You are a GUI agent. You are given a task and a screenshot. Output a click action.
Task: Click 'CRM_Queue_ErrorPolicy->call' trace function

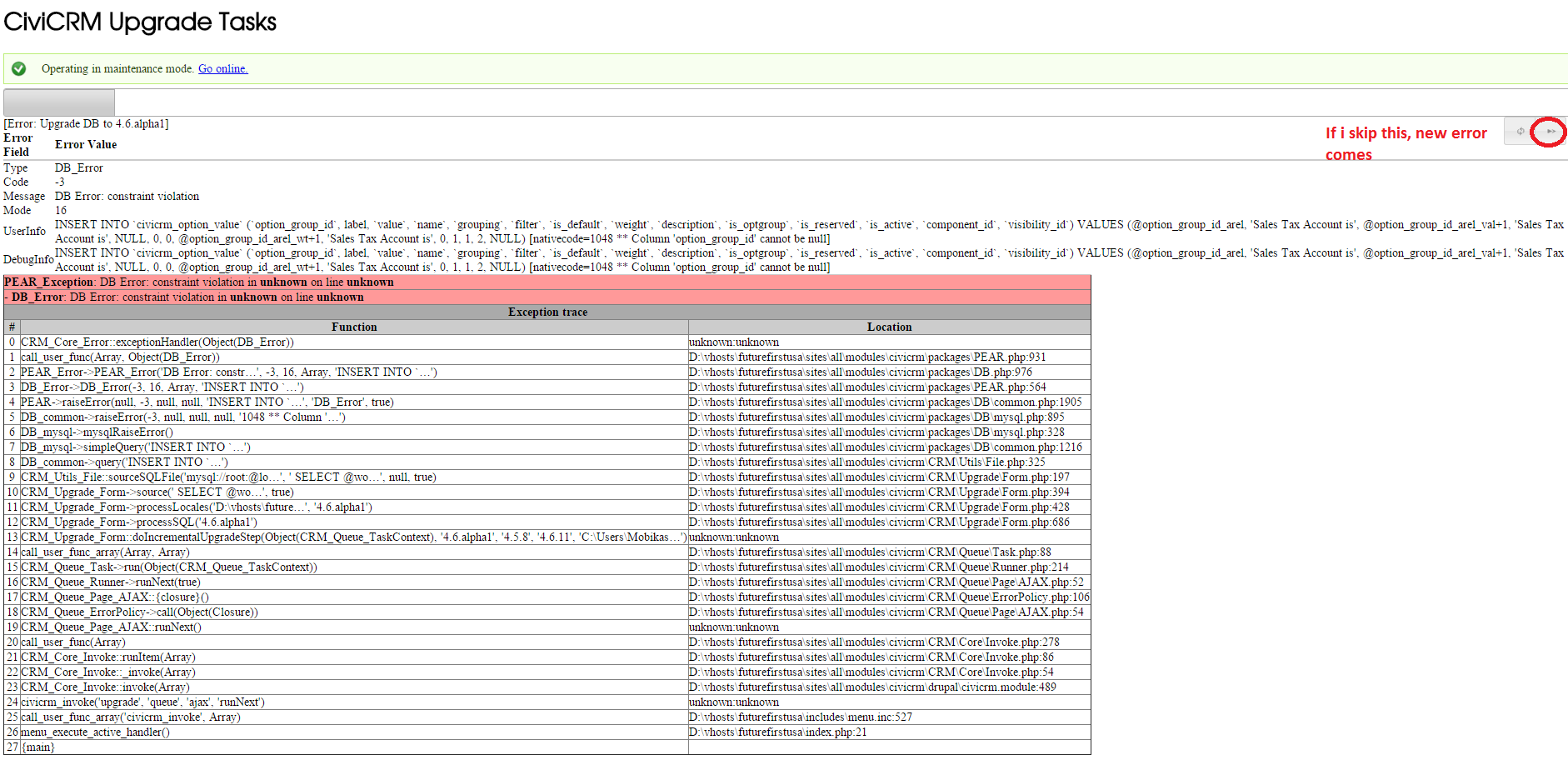point(140,612)
